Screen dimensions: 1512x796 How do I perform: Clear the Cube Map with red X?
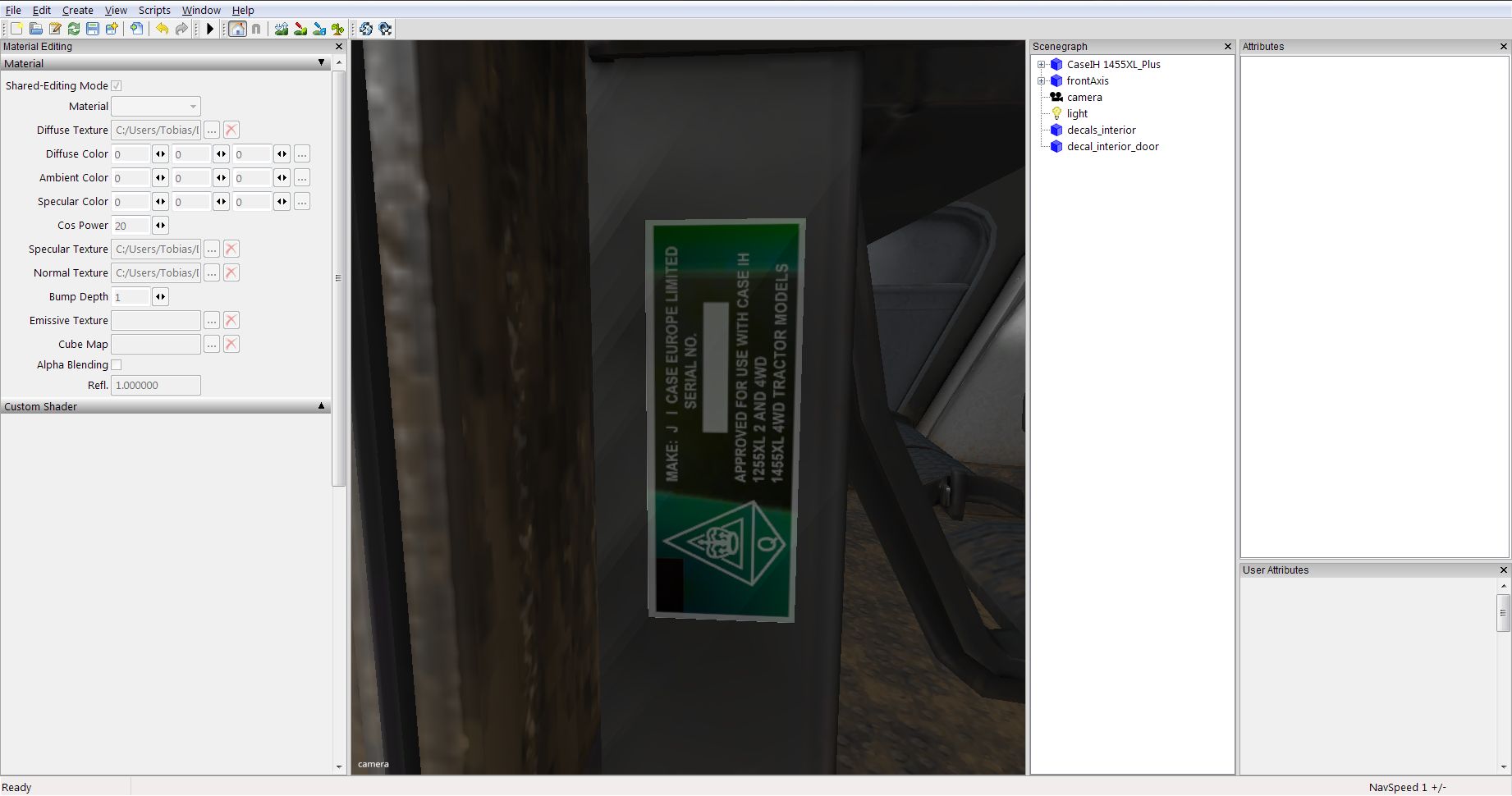231,344
